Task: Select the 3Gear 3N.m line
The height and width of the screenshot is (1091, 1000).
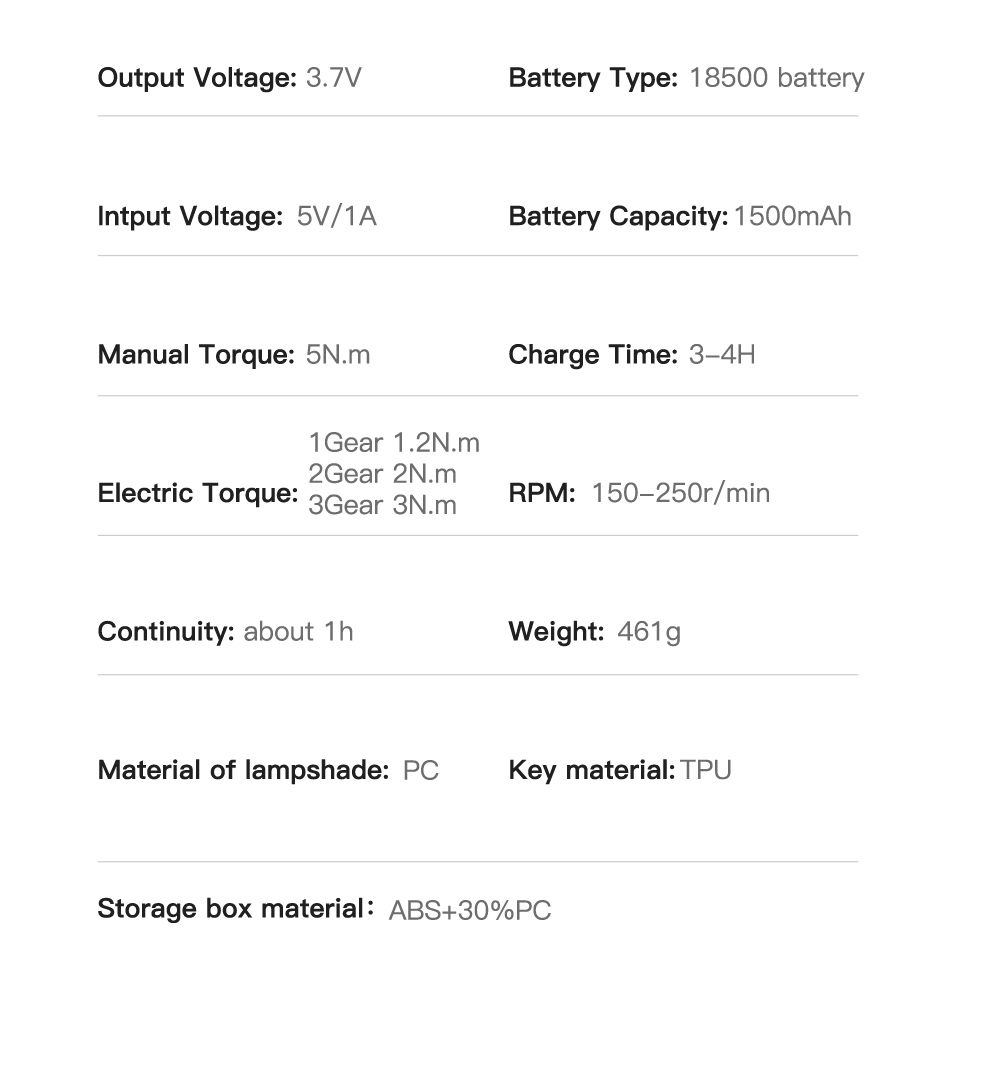Action: [382, 505]
